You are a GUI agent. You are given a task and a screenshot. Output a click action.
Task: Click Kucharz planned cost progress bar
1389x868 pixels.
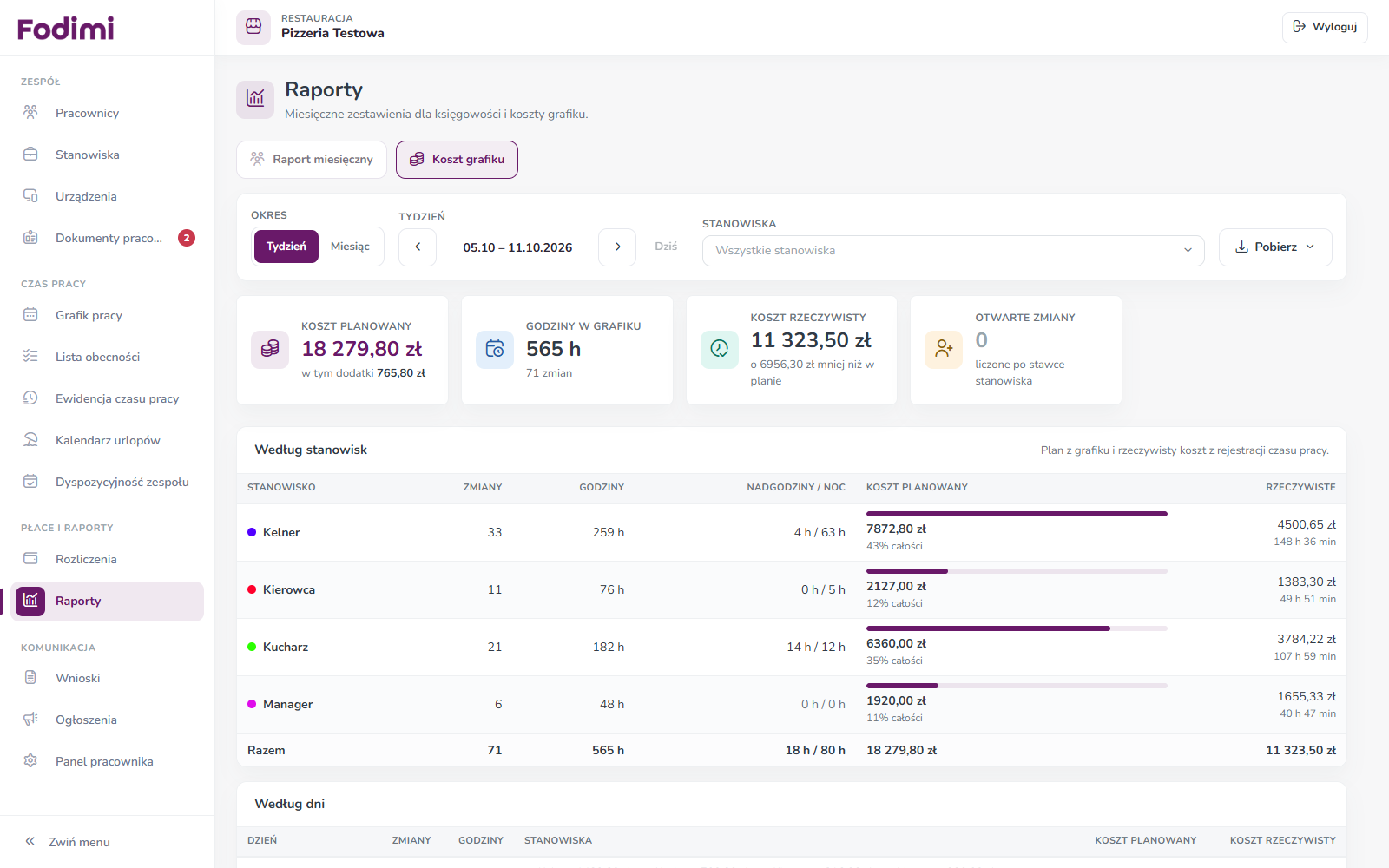coord(1017,628)
